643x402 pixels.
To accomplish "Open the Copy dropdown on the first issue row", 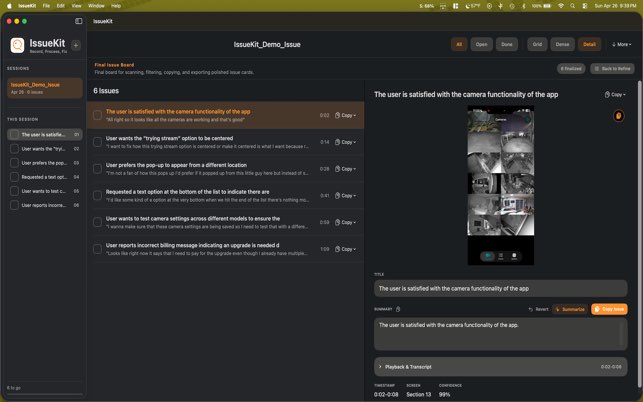I will [x=345, y=115].
